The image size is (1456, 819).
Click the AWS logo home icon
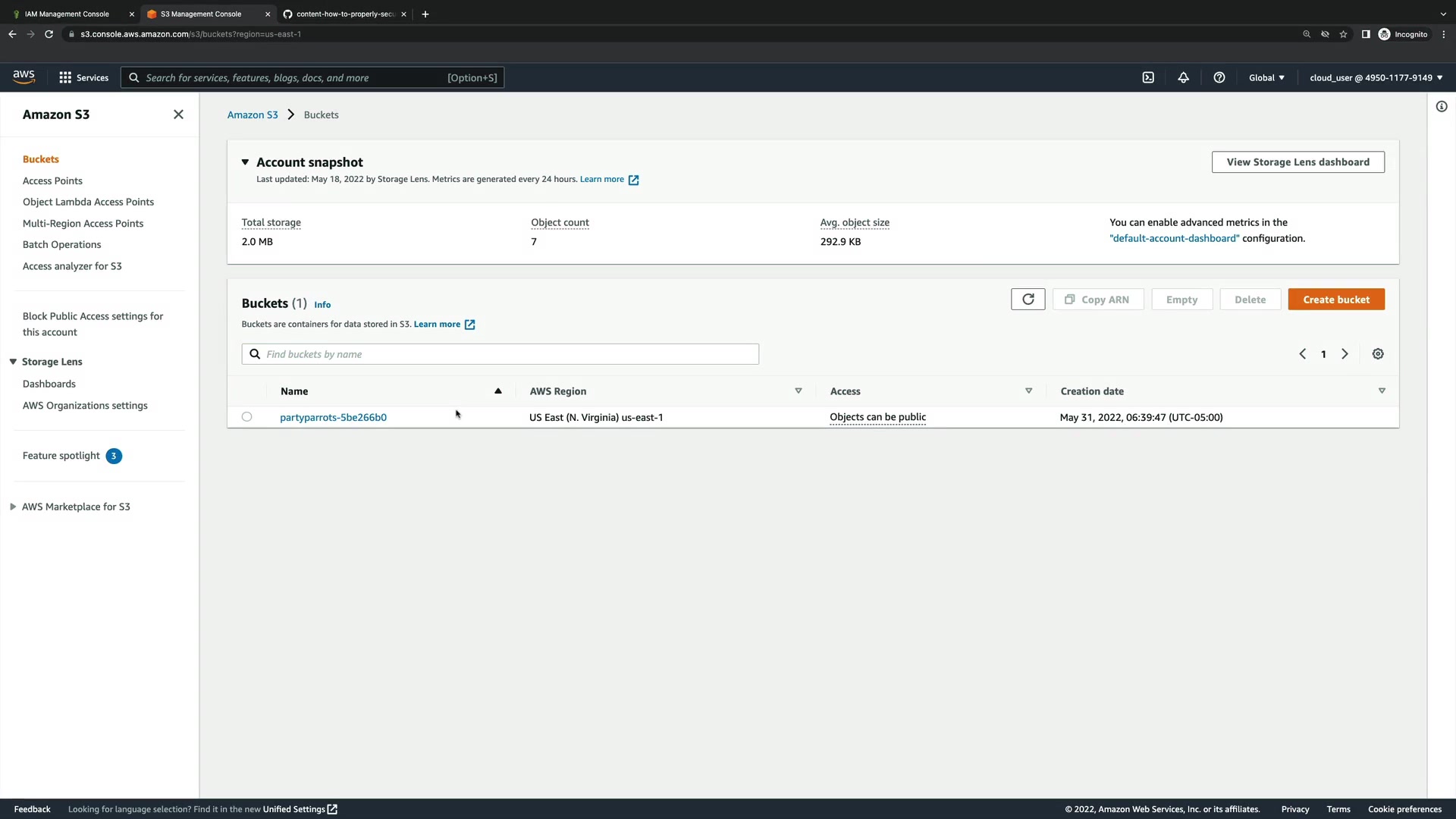24,77
